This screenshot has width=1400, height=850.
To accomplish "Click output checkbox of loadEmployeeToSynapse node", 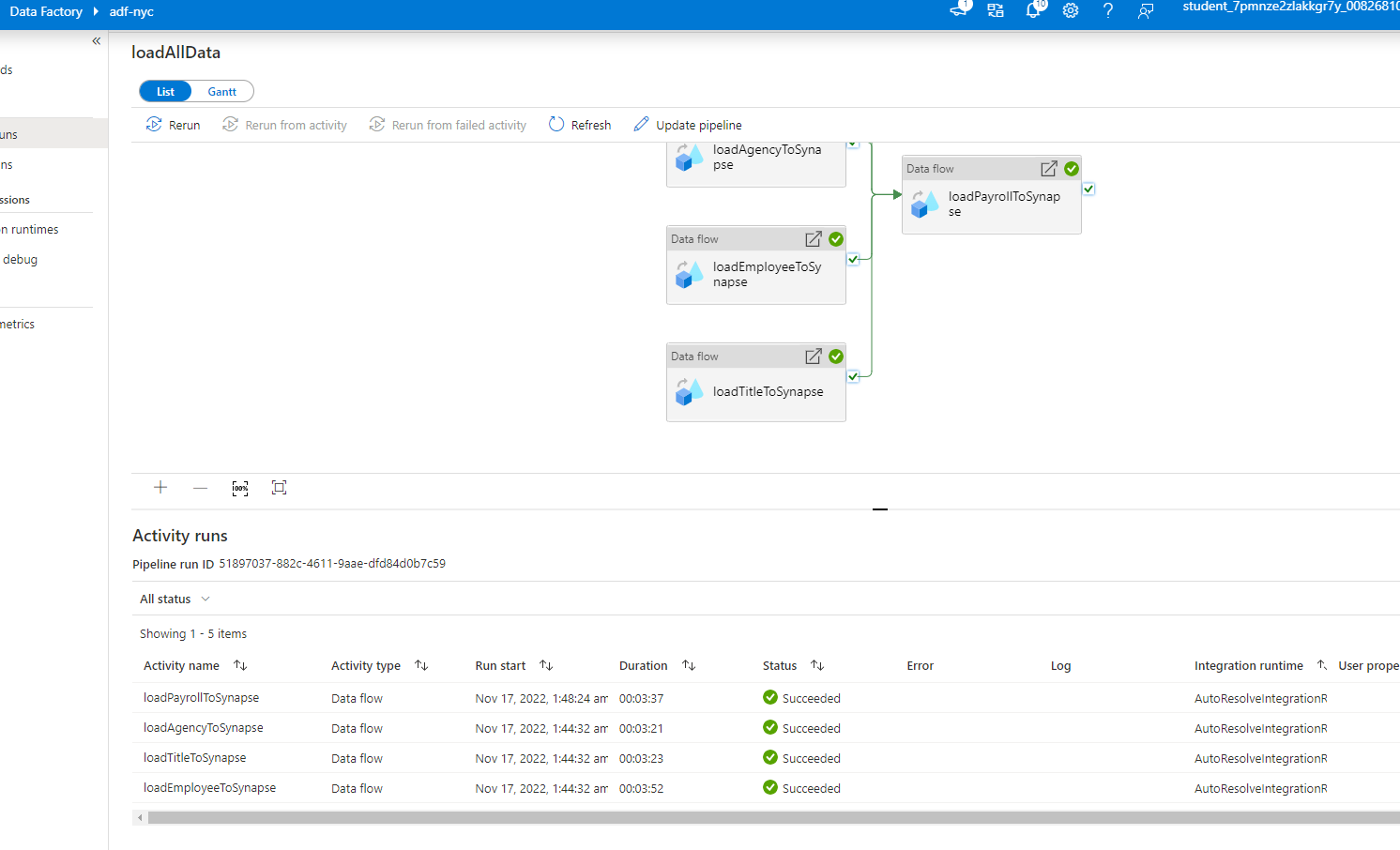I will tap(853, 259).
